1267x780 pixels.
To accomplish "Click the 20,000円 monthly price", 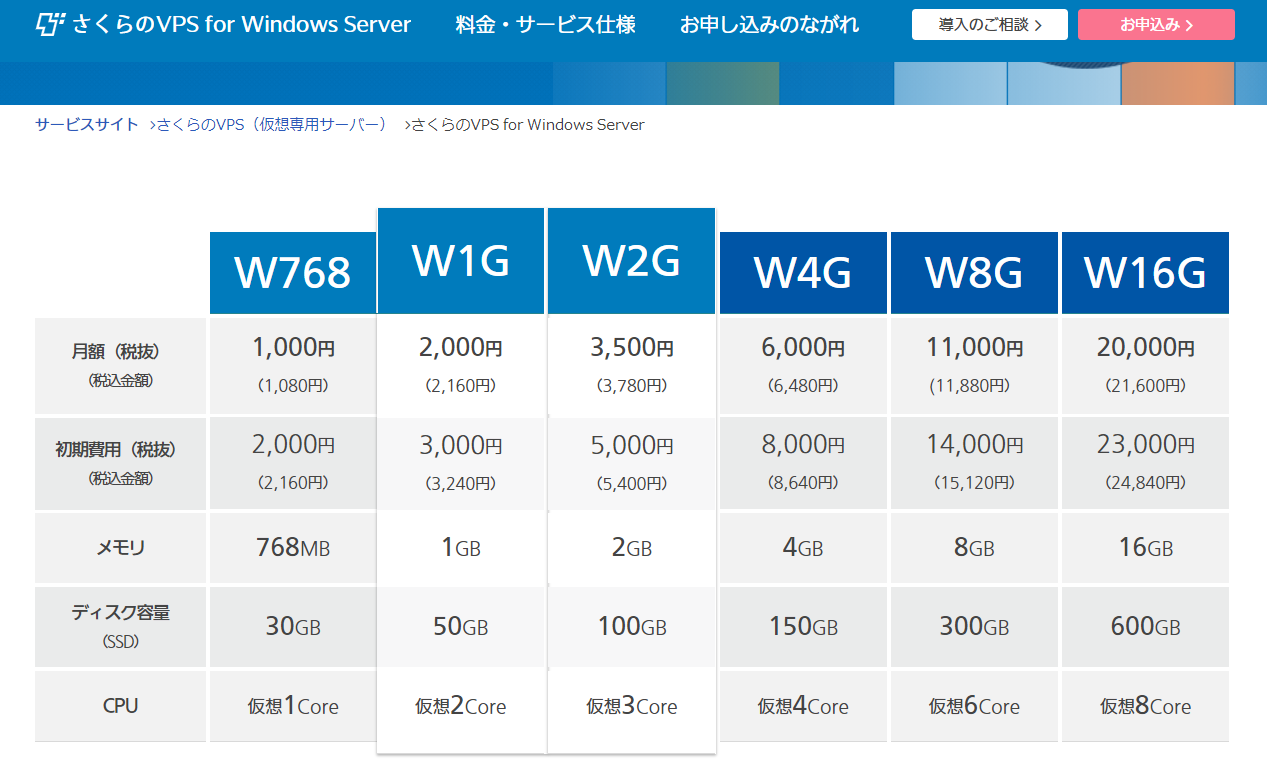I will (1146, 348).
